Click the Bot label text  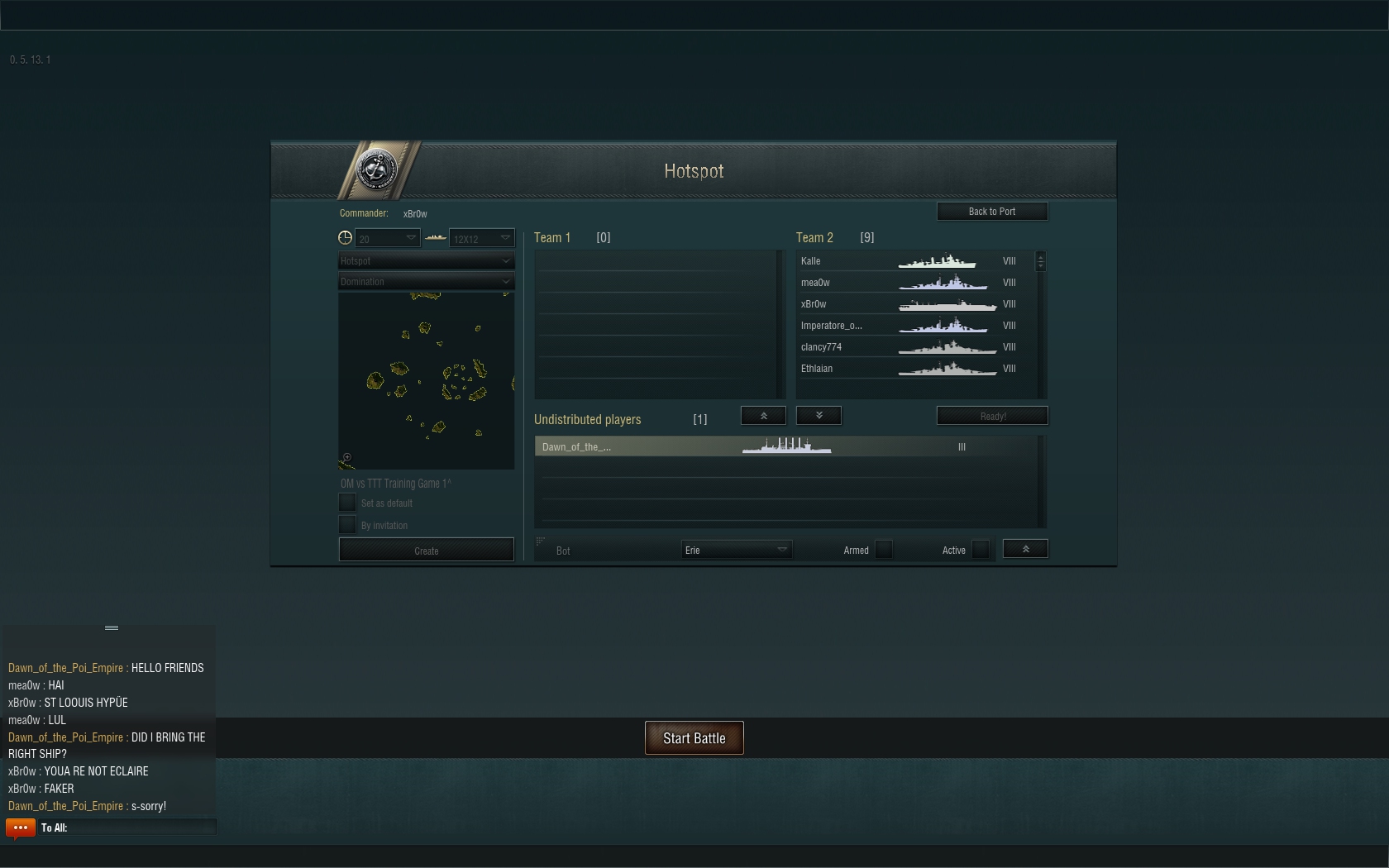coord(563,551)
